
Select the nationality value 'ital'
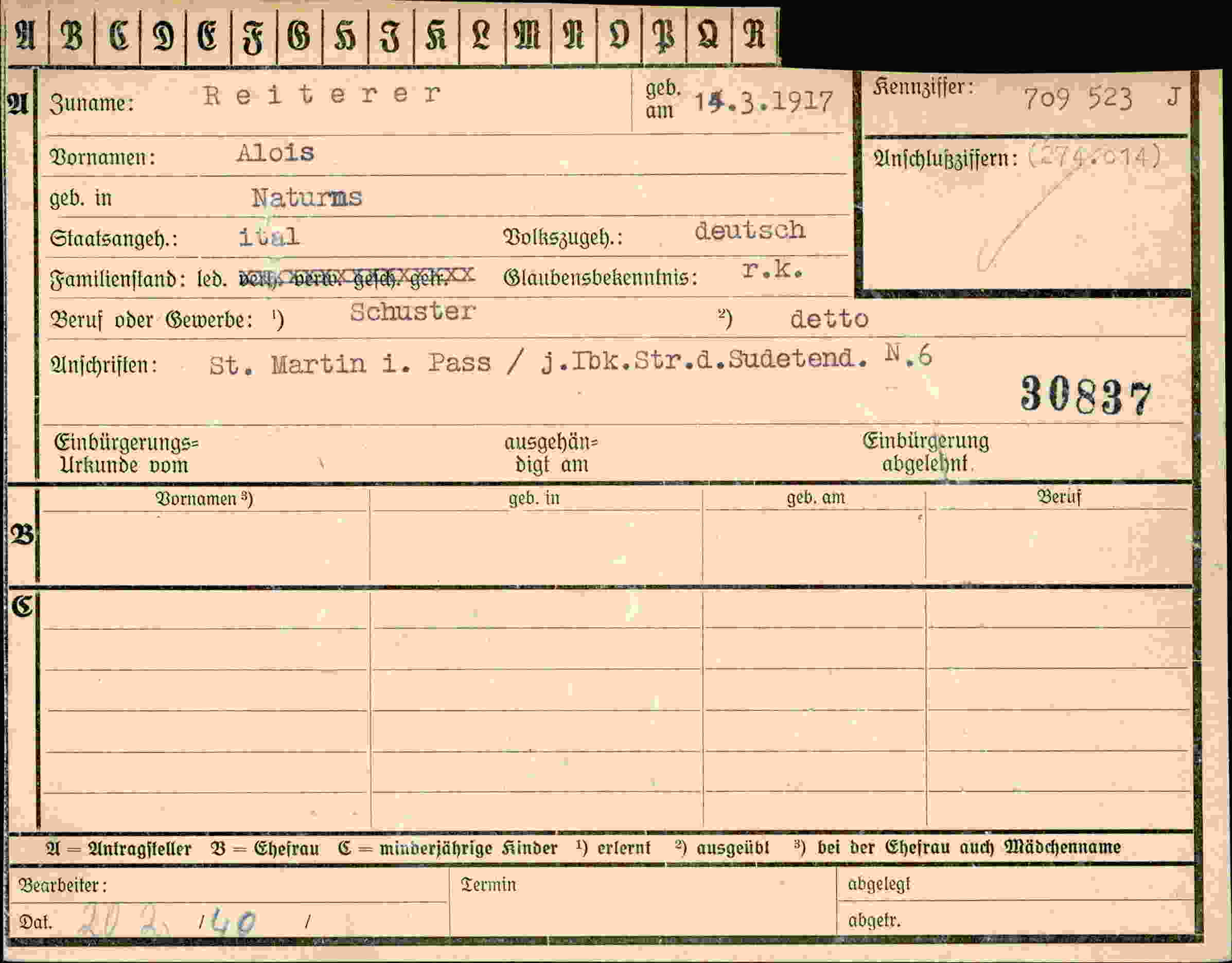coord(269,237)
